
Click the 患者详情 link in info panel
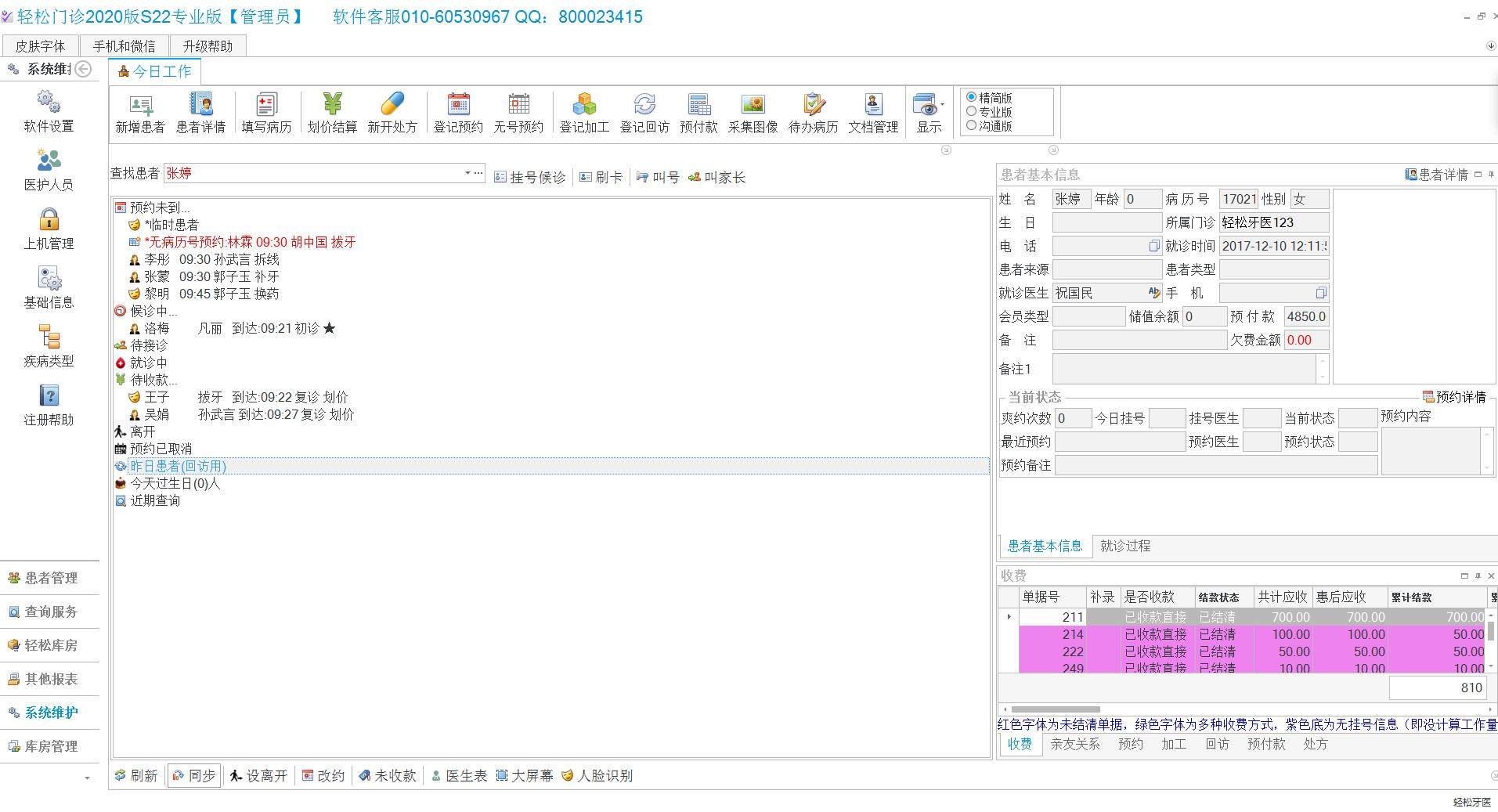[1436, 175]
